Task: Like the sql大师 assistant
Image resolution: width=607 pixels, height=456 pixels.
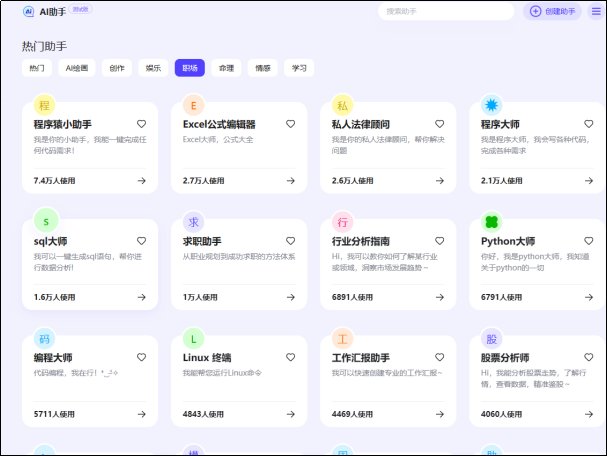Action: 142,241
